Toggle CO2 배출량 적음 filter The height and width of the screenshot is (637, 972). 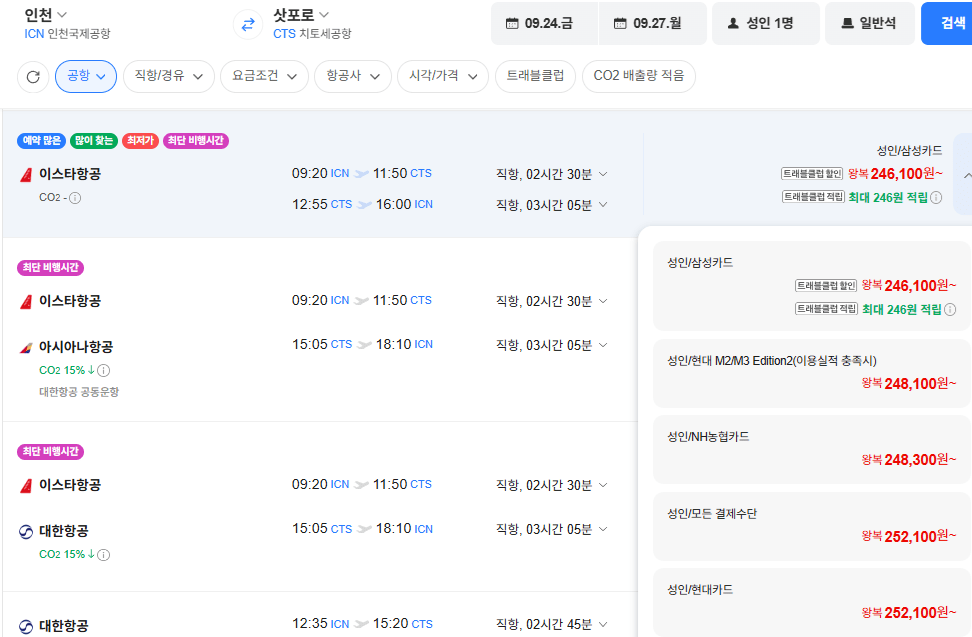click(x=638, y=76)
